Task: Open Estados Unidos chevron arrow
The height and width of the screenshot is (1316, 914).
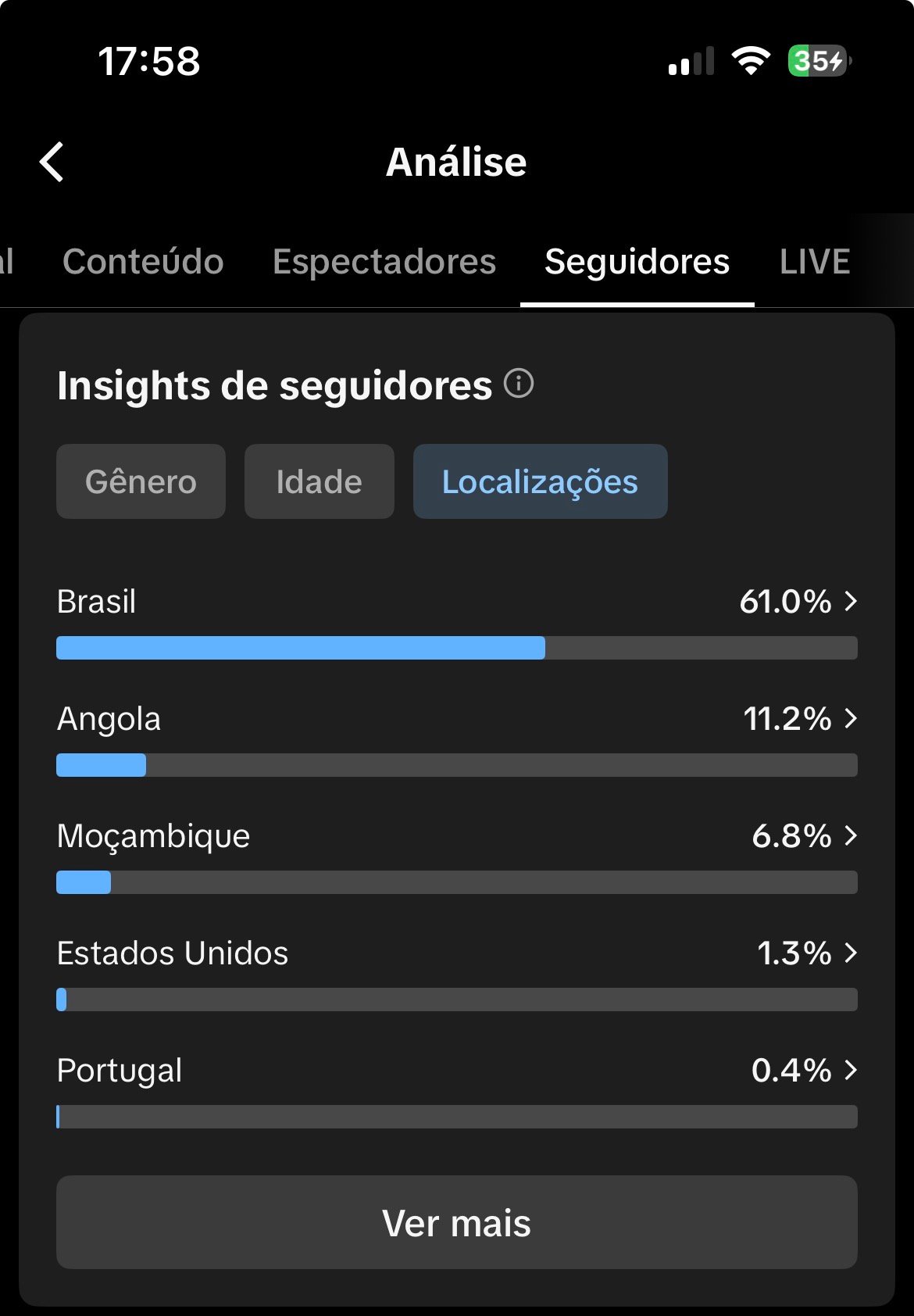Action: click(x=852, y=953)
